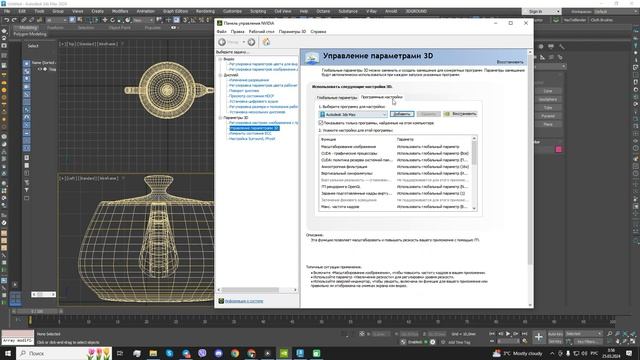Open the Правка menu
The width and height of the screenshot is (640, 360).
pyautogui.click(x=238, y=31)
